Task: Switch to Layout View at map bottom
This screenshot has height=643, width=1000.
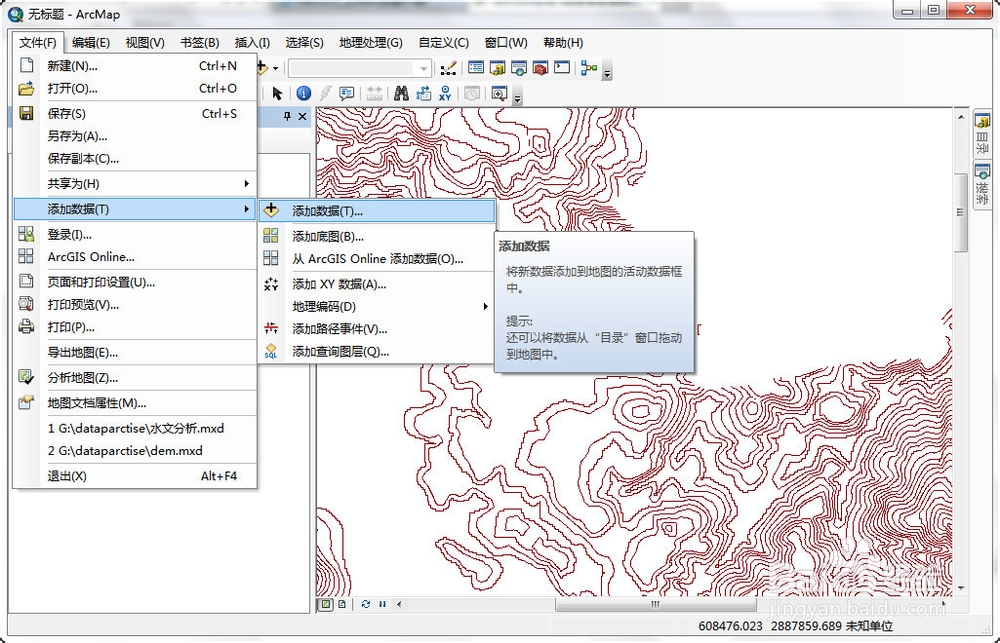Action: [x=342, y=603]
